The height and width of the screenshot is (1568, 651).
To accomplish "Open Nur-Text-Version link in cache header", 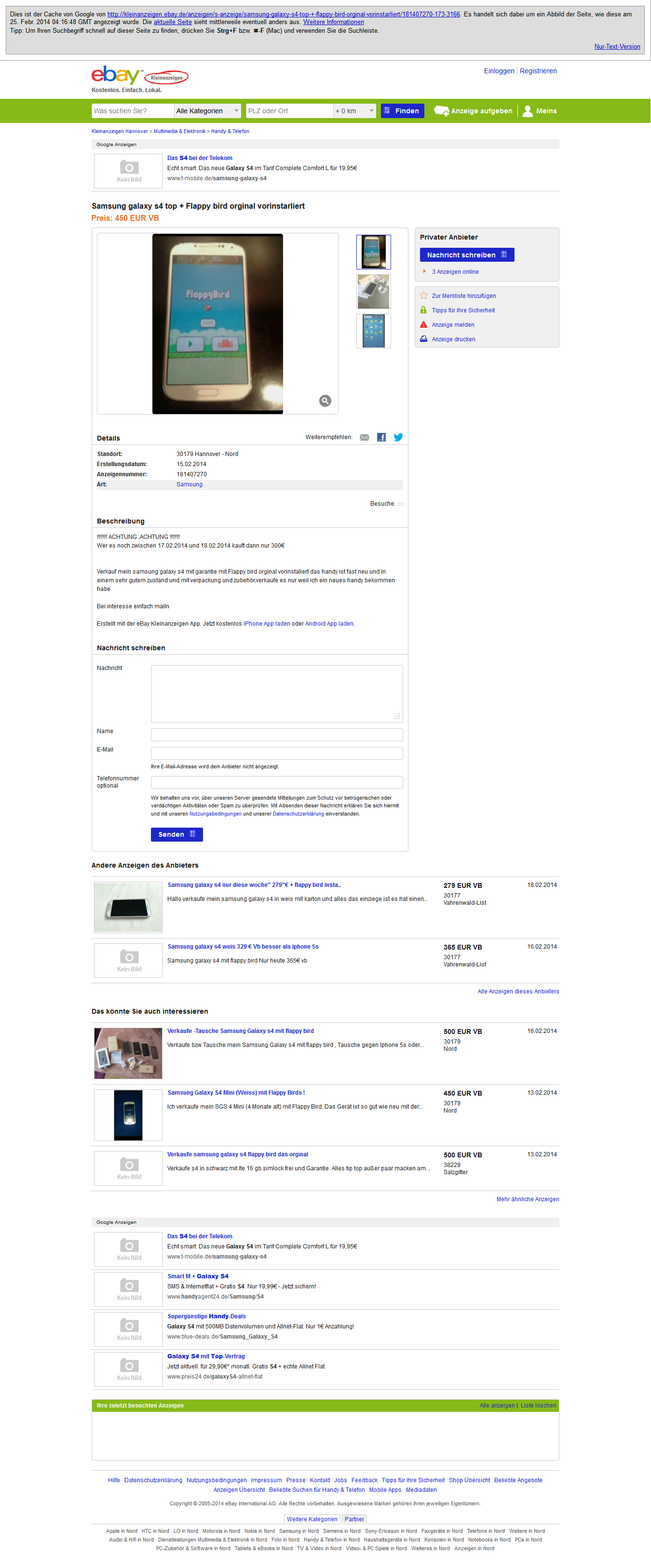I will tap(617, 47).
